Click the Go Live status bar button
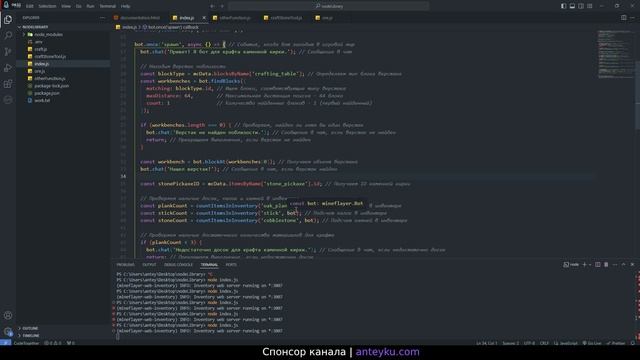Viewport: 640px width, 360px height. coord(592,343)
